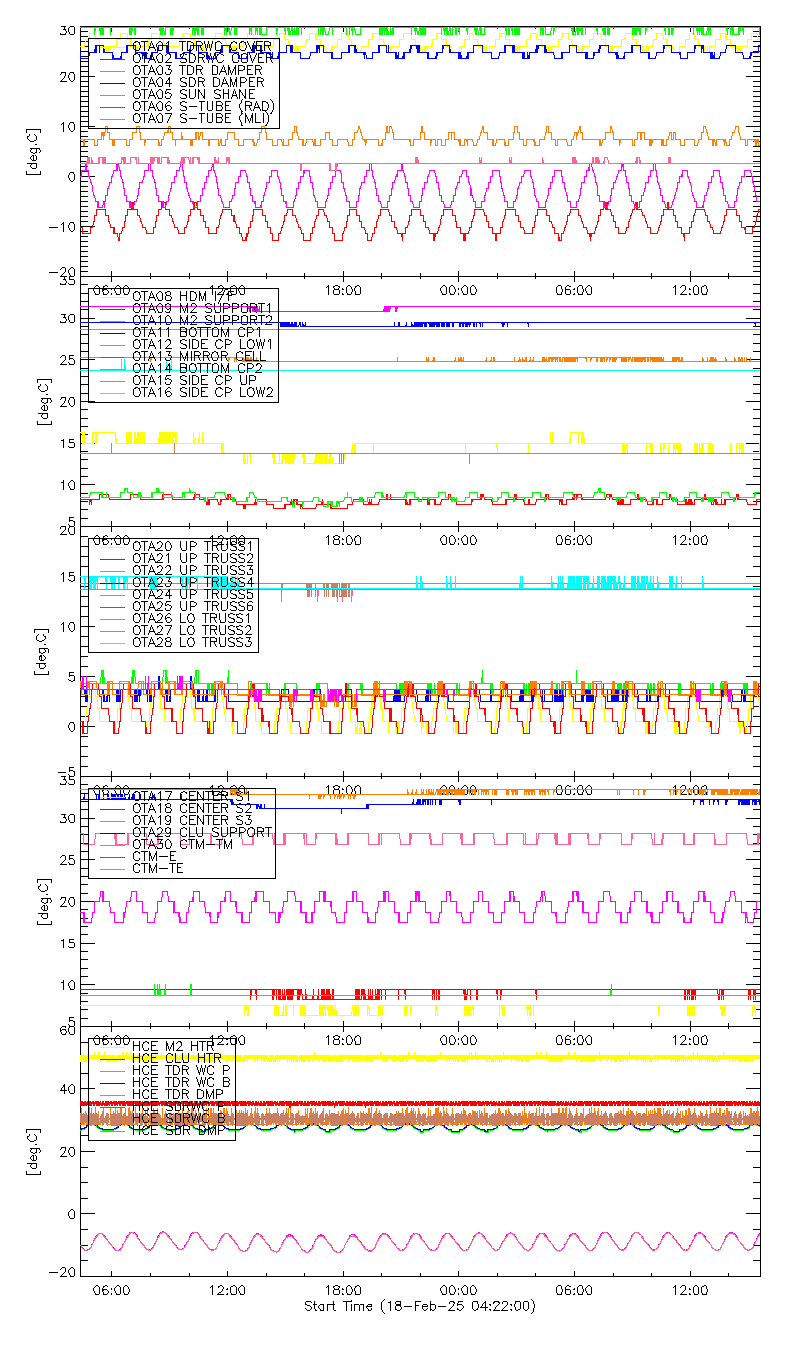Screen dimensions: 800x1350
Task: Select the CTM-E legend entry
Action: [x=156, y=856]
